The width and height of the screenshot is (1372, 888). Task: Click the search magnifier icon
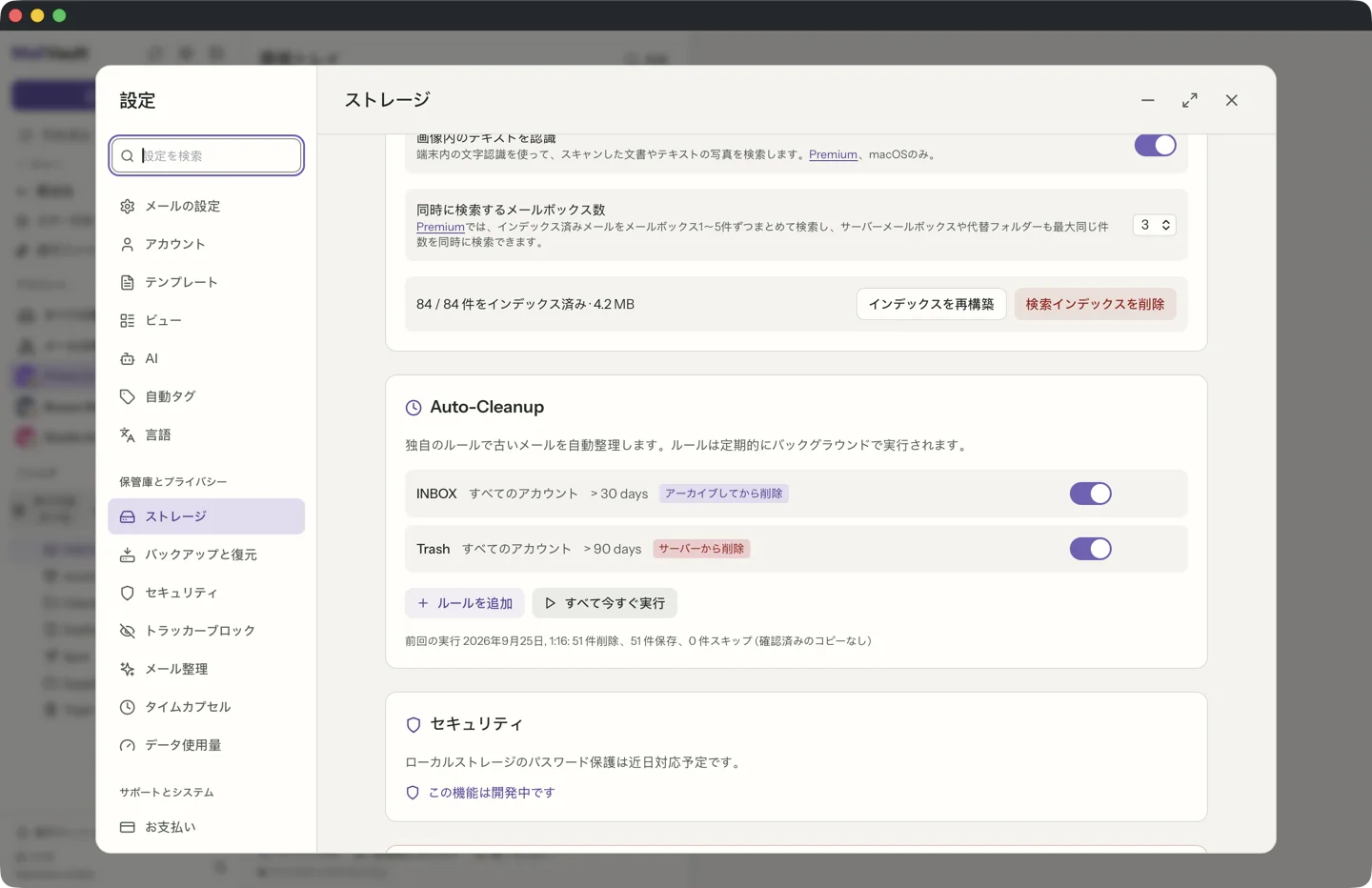click(x=128, y=155)
